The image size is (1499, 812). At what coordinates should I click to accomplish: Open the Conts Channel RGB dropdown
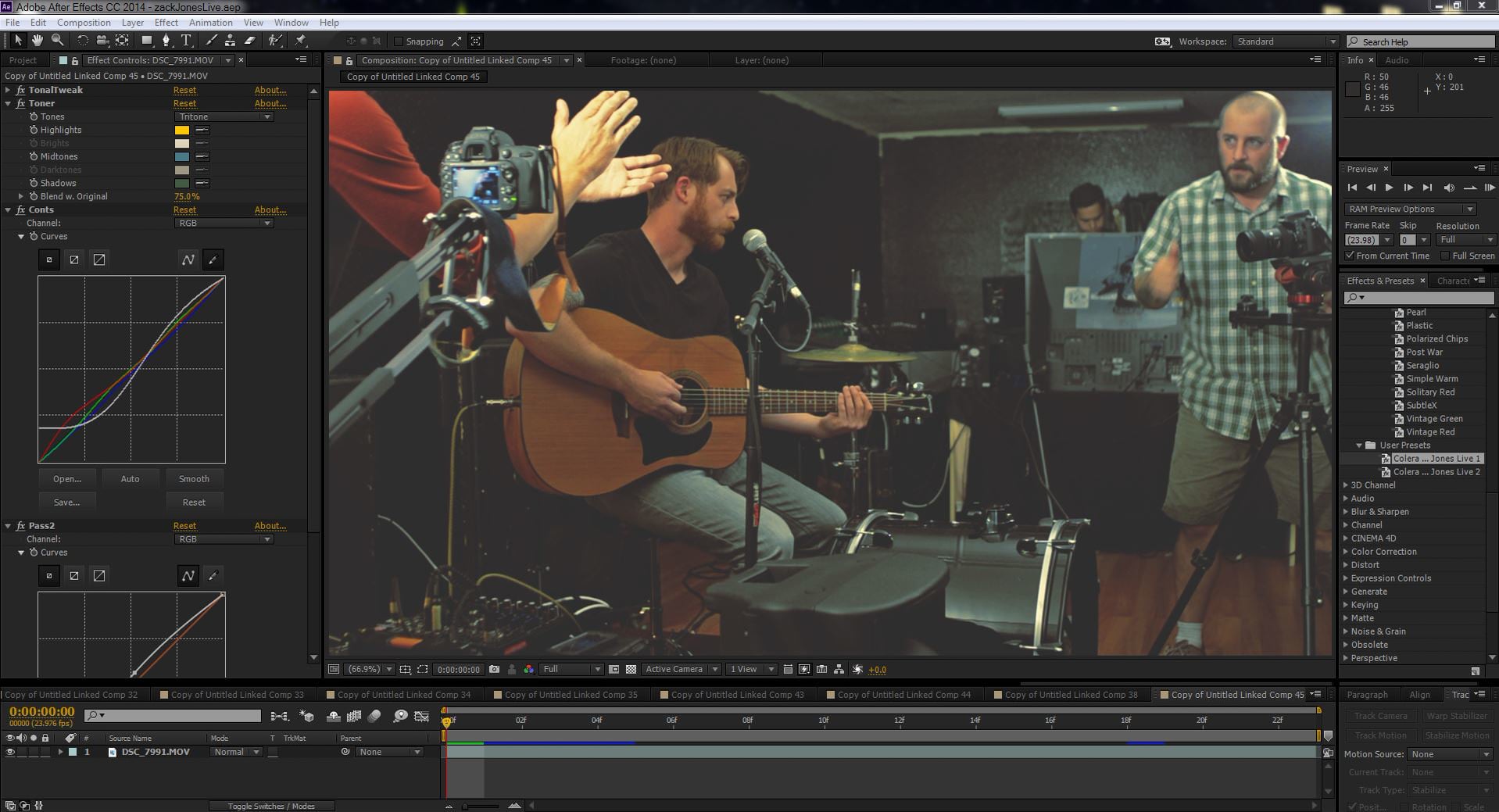224,223
